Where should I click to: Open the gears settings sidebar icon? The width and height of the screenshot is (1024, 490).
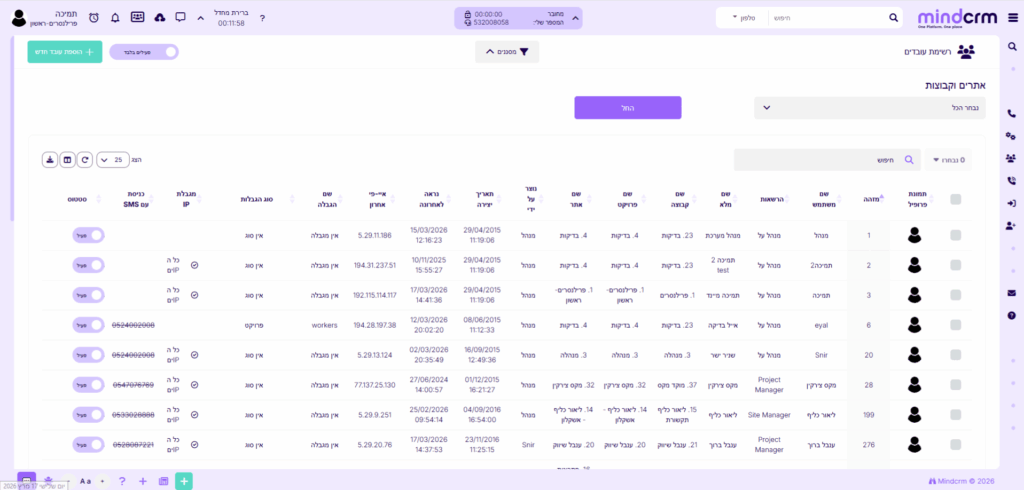[1012, 135]
